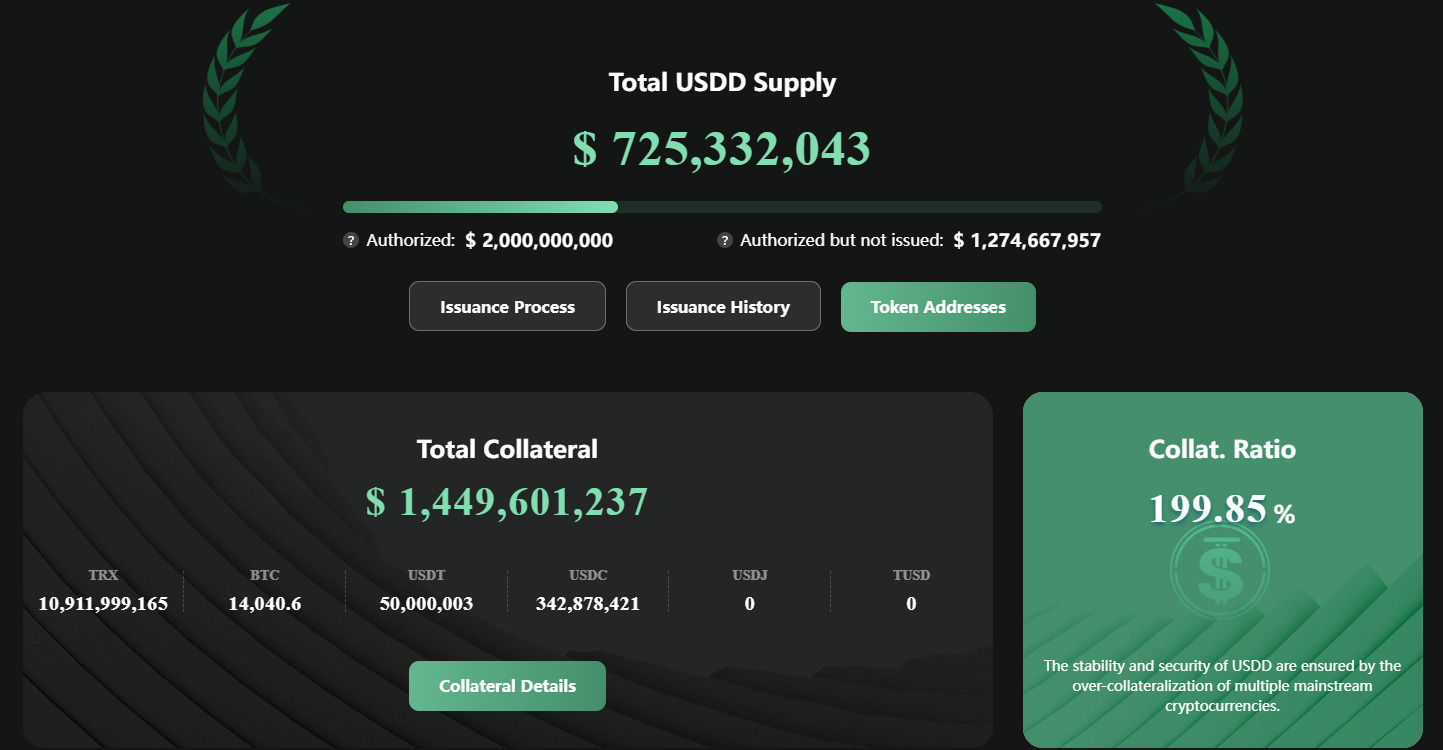
Task: Click the TRX amount 10,911,999,165
Action: click(x=103, y=603)
